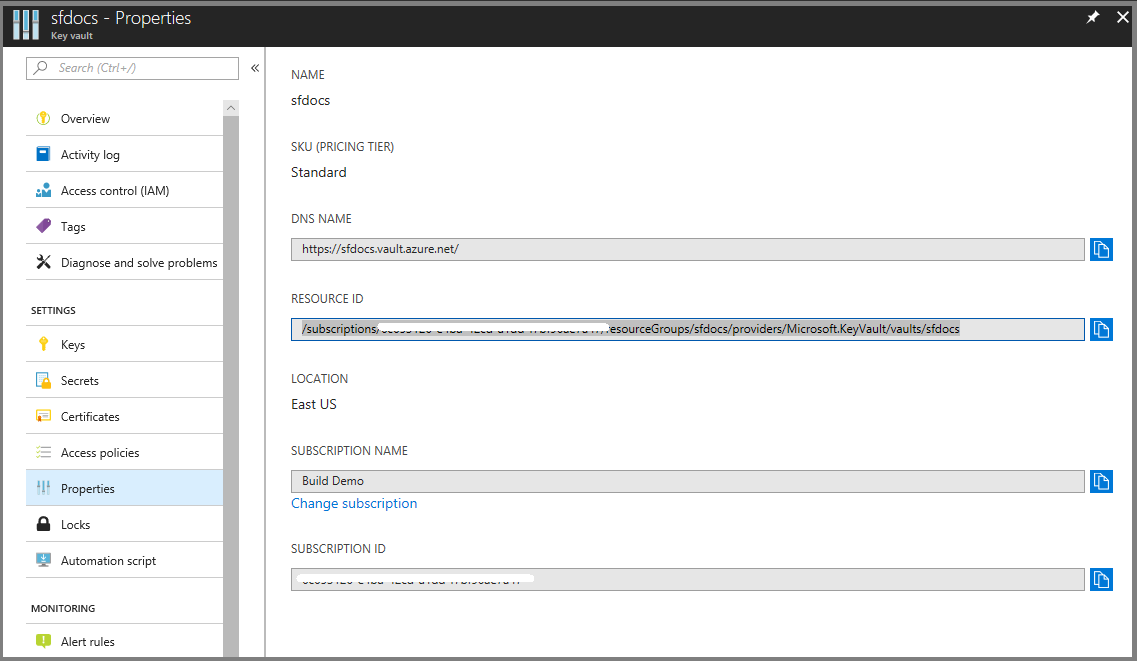Open the Properties menu entry
The height and width of the screenshot is (661, 1137).
coord(88,488)
